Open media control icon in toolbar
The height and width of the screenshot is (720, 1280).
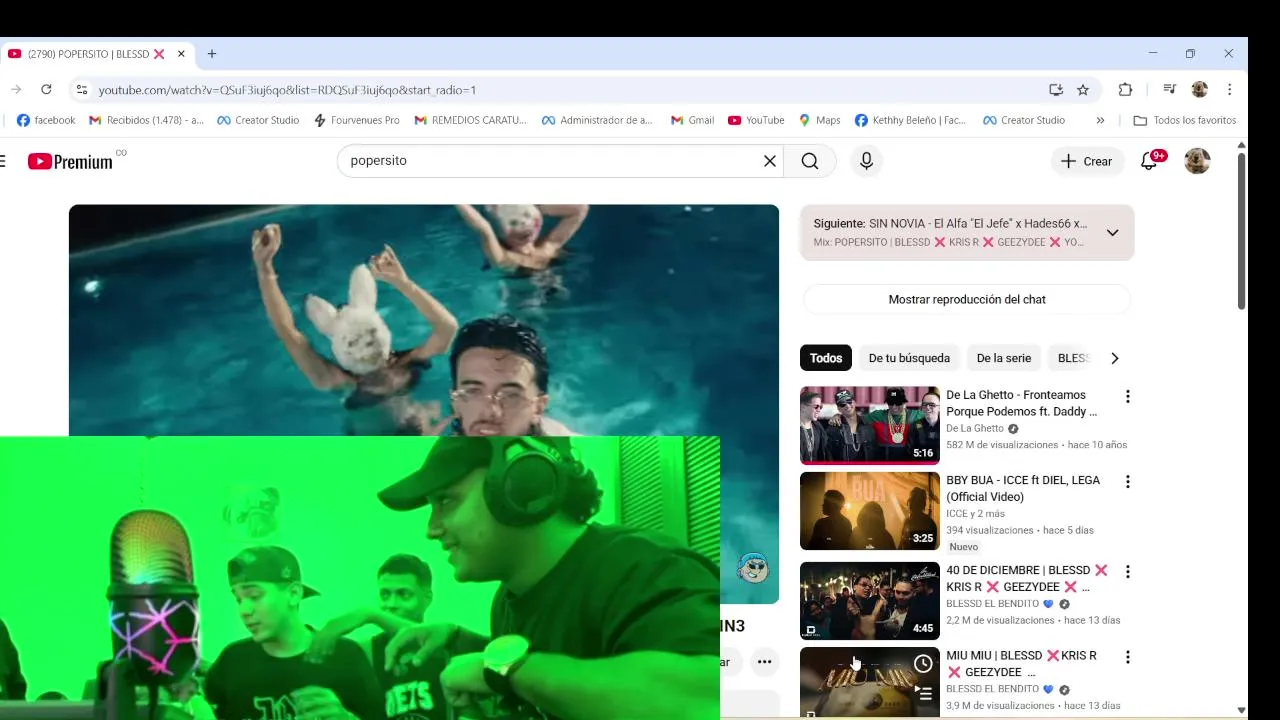pos(1169,90)
